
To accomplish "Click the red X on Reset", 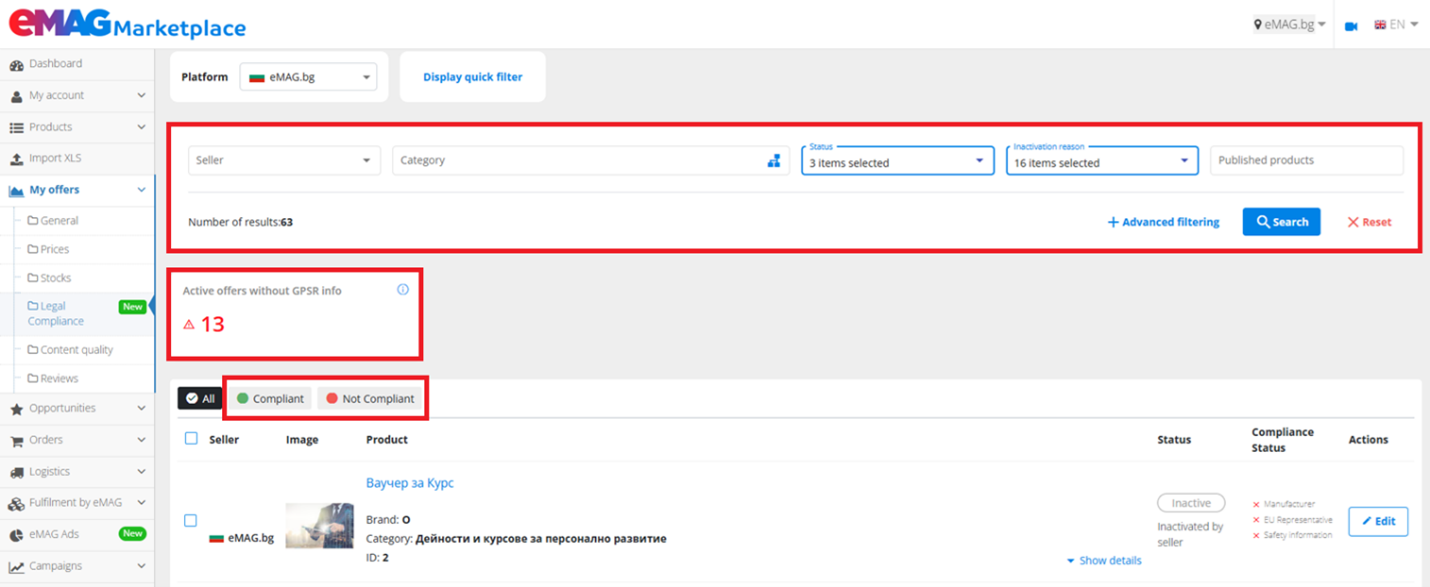I will point(1353,222).
